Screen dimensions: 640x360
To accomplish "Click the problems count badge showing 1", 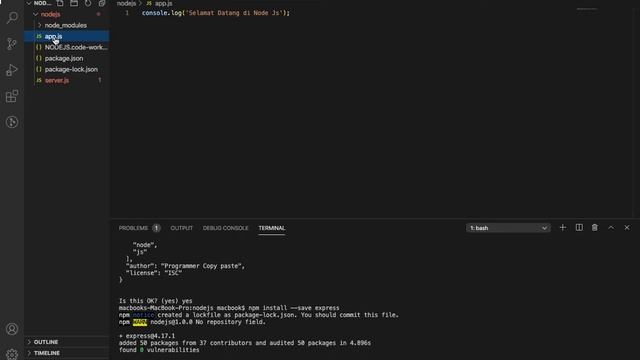I will (156, 228).
